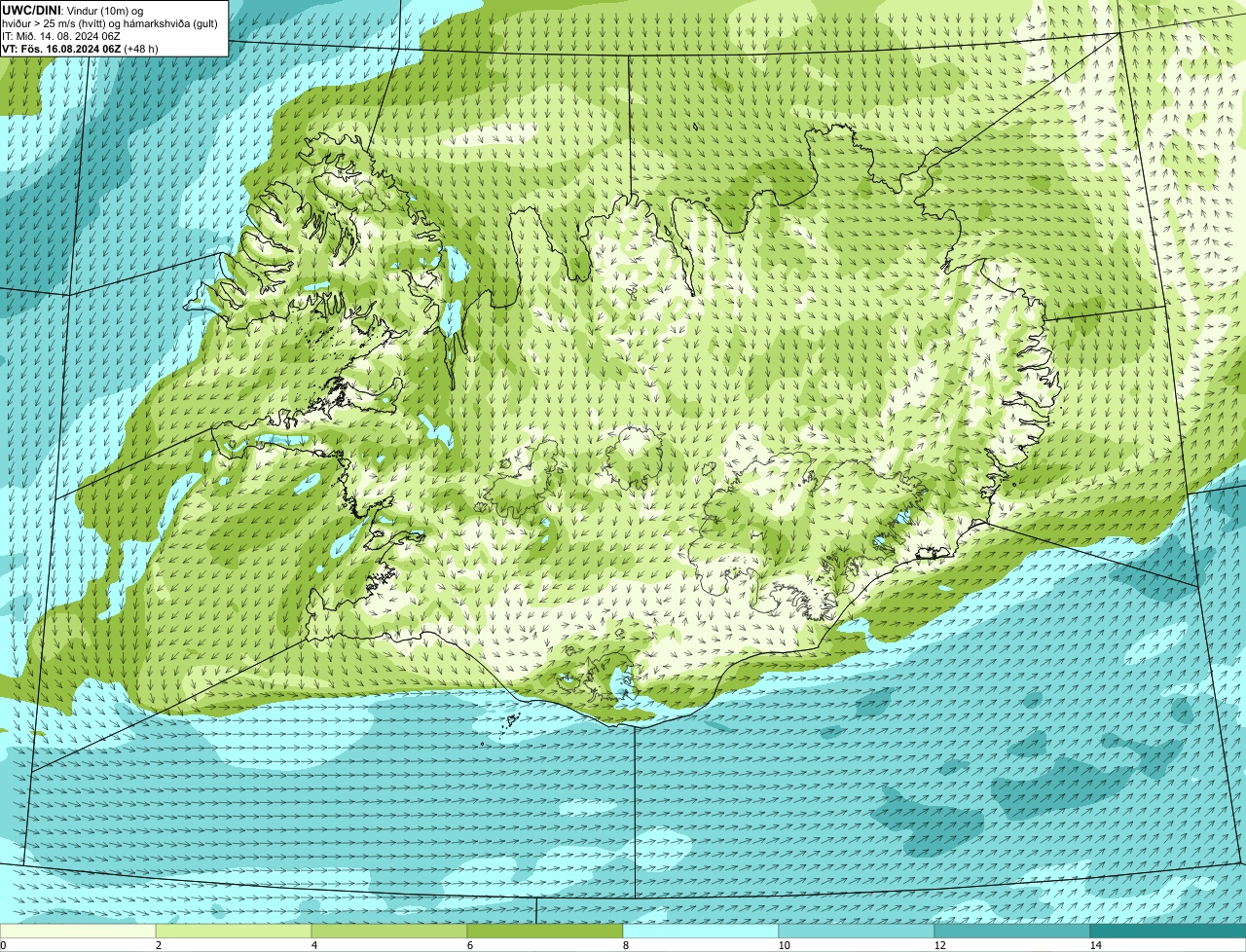Click the darkest teal legend swatch above 14

pos(1168,932)
